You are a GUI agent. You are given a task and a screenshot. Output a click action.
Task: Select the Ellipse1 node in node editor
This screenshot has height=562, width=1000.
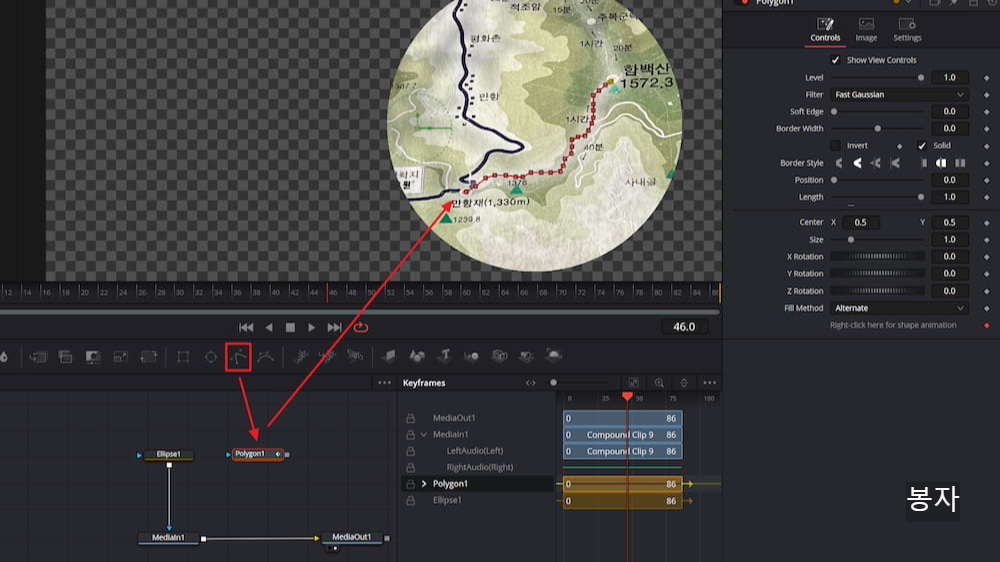pos(168,454)
